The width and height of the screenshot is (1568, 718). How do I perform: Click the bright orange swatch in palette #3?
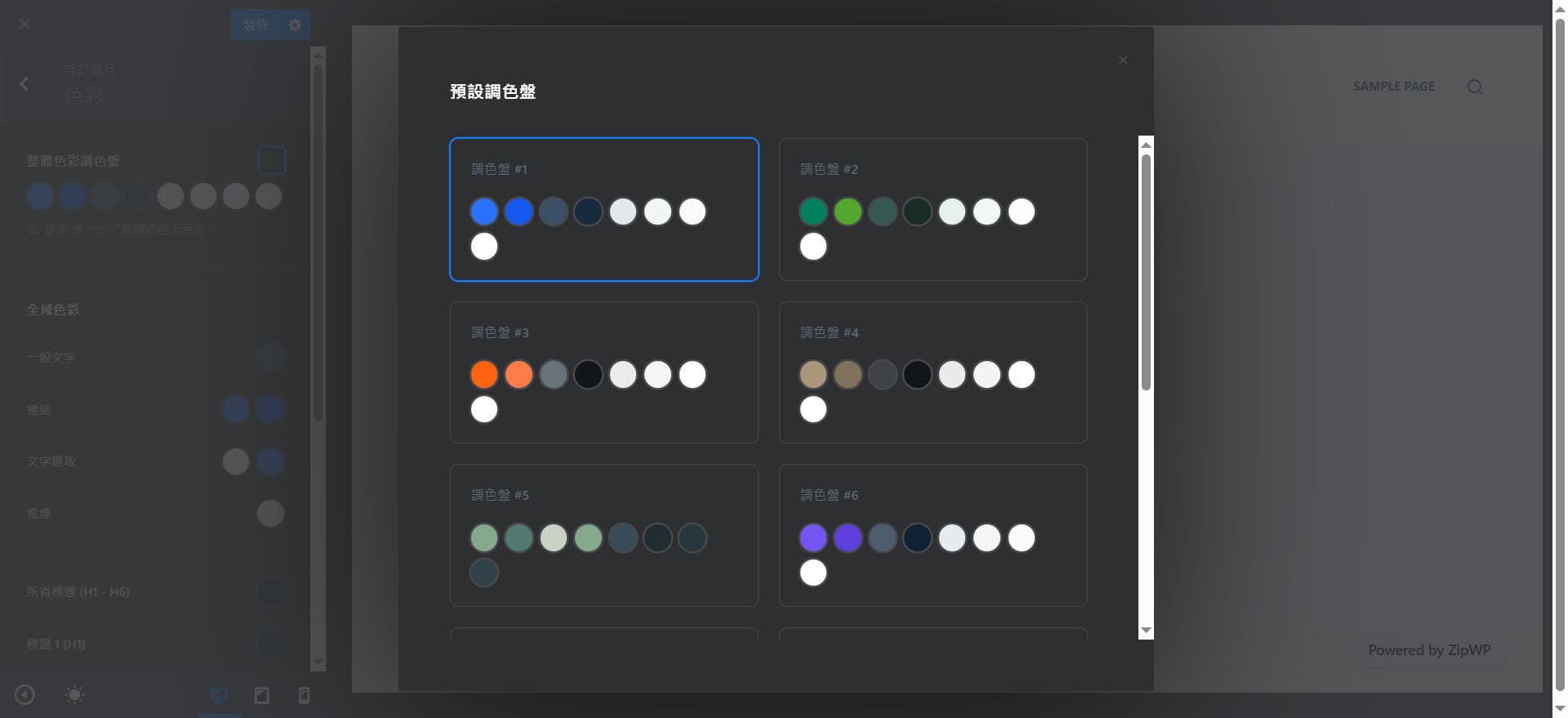pos(484,375)
